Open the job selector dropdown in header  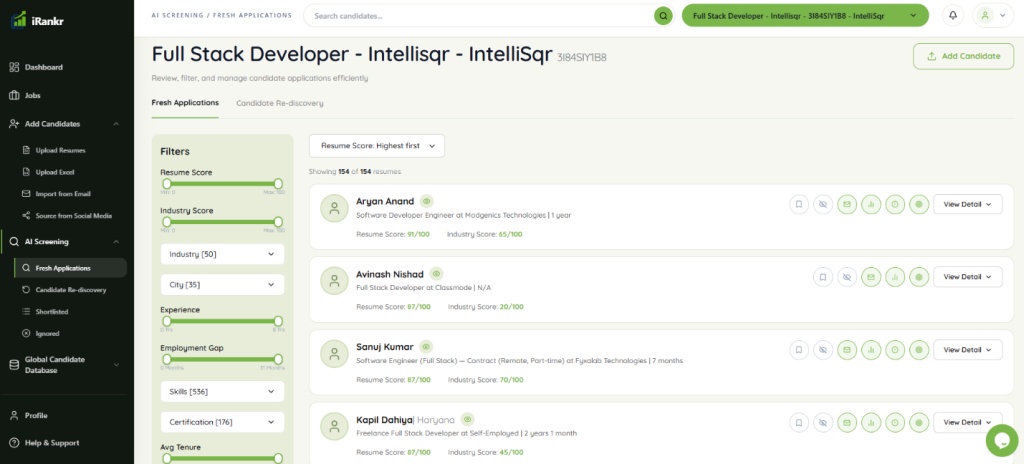[x=805, y=16]
